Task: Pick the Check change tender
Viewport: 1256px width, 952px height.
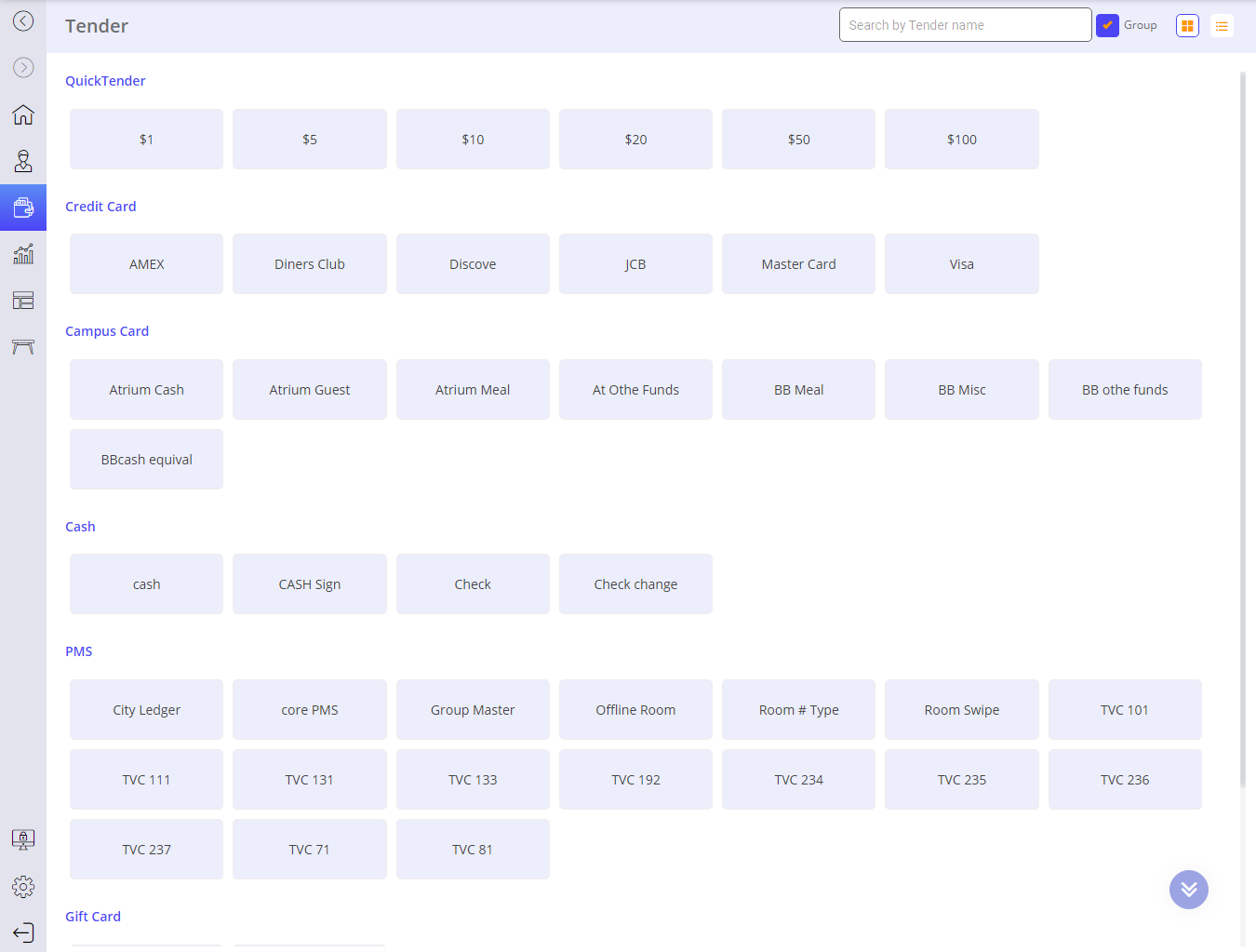Action: coord(635,584)
